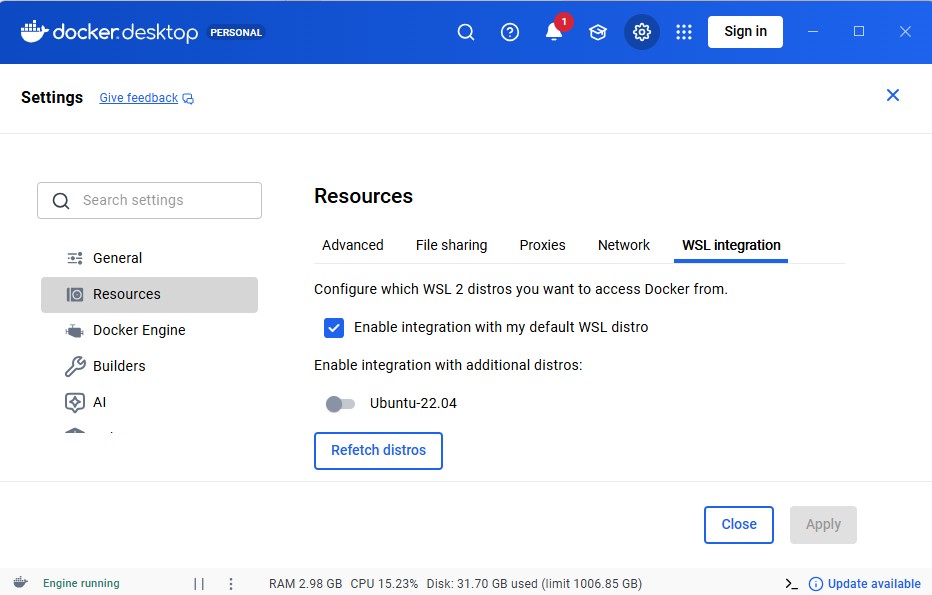This screenshot has height=595, width=932.
Task: Uncheck Enable integration with my default WSL distro
Action: tap(334, 328)
